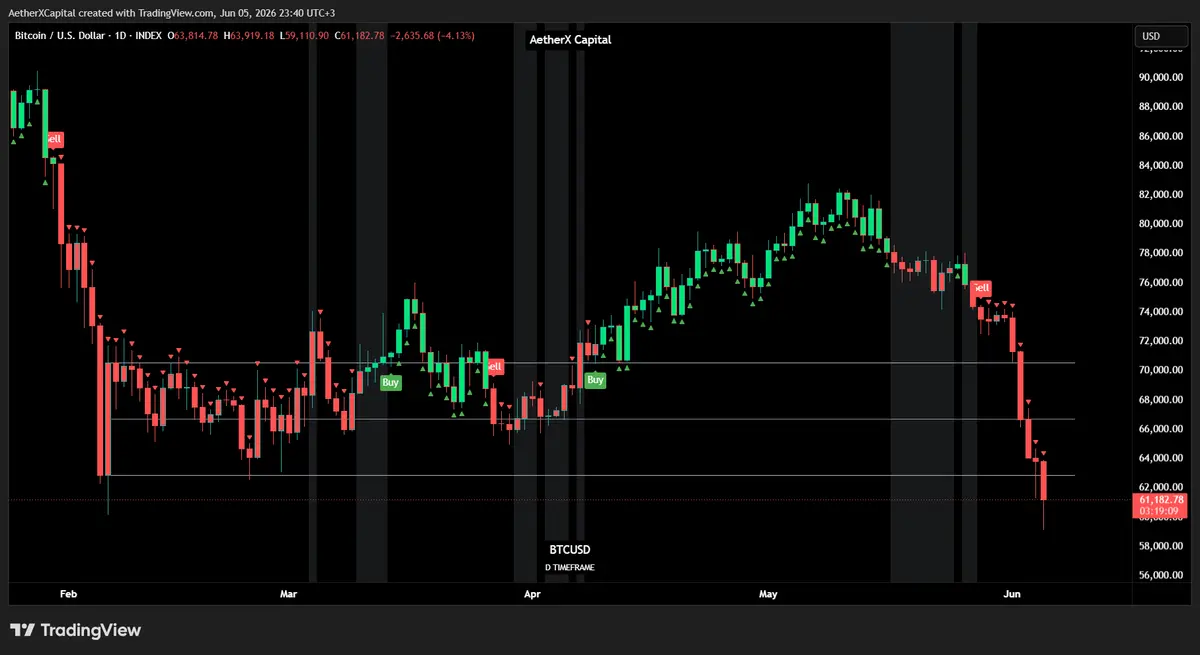This screenshot has height=655, width=1200.
Task: Click the Sell signal label in late May
Action: [x=981, y=287]
